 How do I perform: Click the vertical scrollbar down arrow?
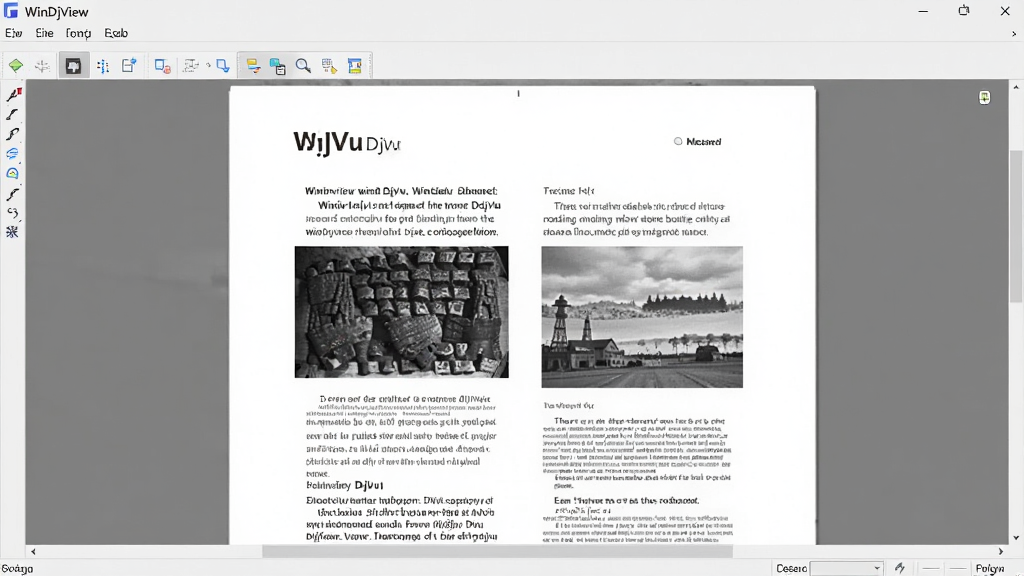point(1016,538)
